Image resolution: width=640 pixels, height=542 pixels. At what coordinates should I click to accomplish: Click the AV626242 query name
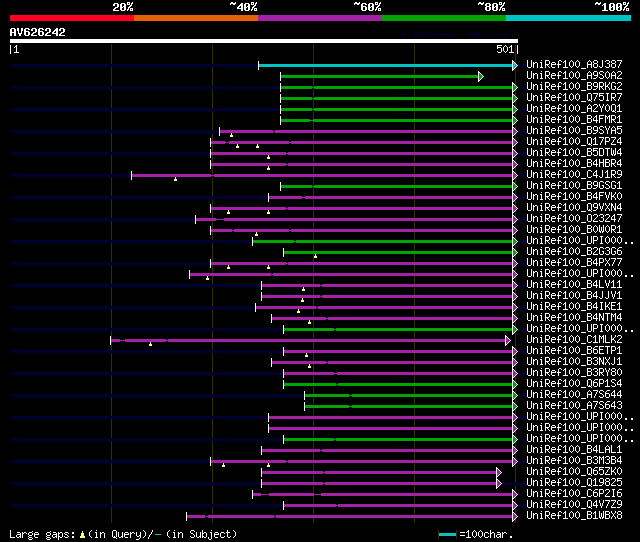click(x=38, y=32)
